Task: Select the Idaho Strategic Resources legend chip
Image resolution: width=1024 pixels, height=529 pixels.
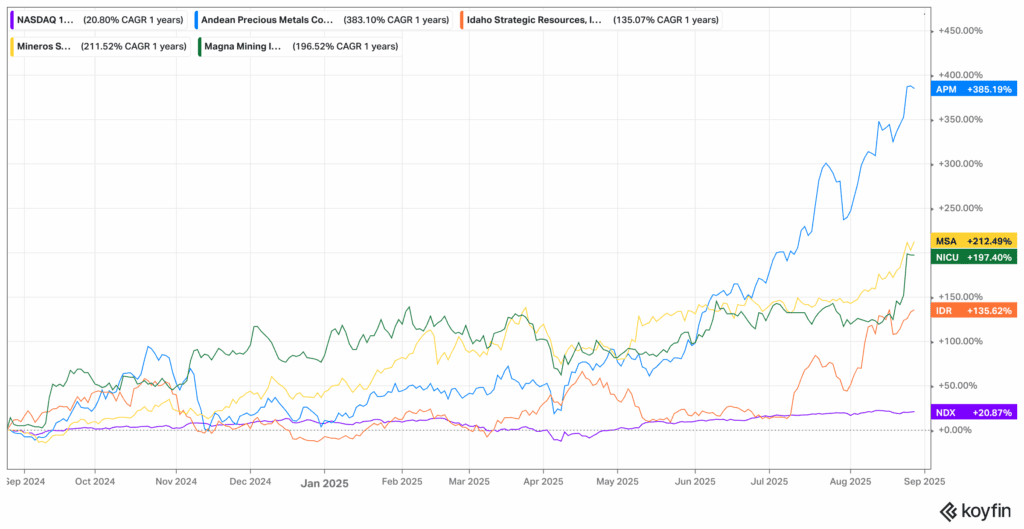Action: 591,20
